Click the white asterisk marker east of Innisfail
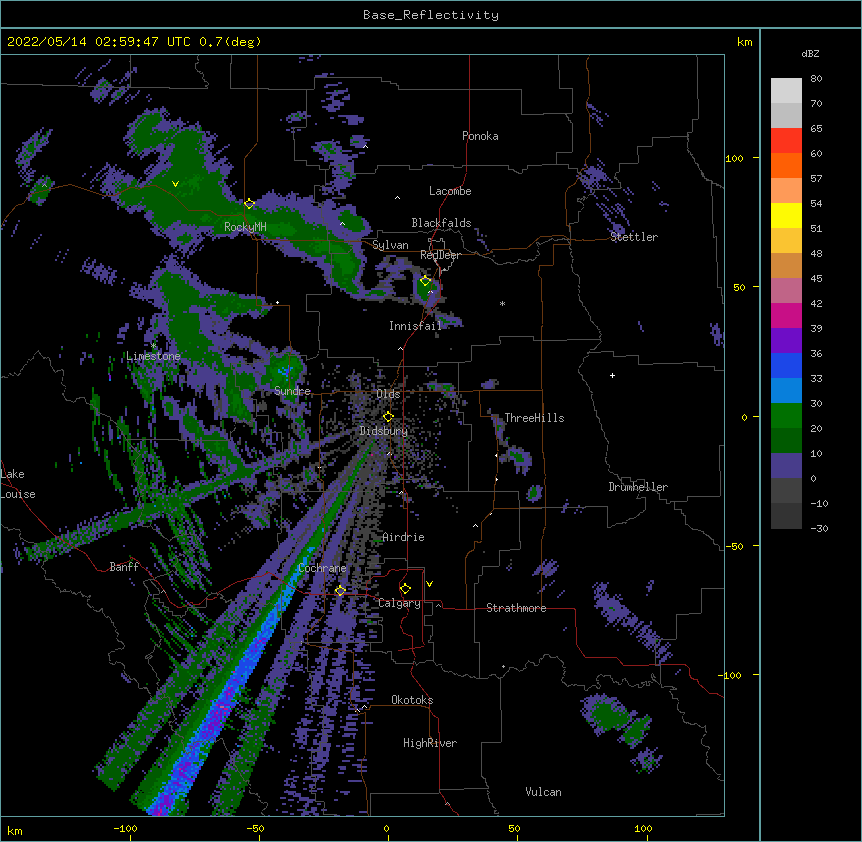 502,303
